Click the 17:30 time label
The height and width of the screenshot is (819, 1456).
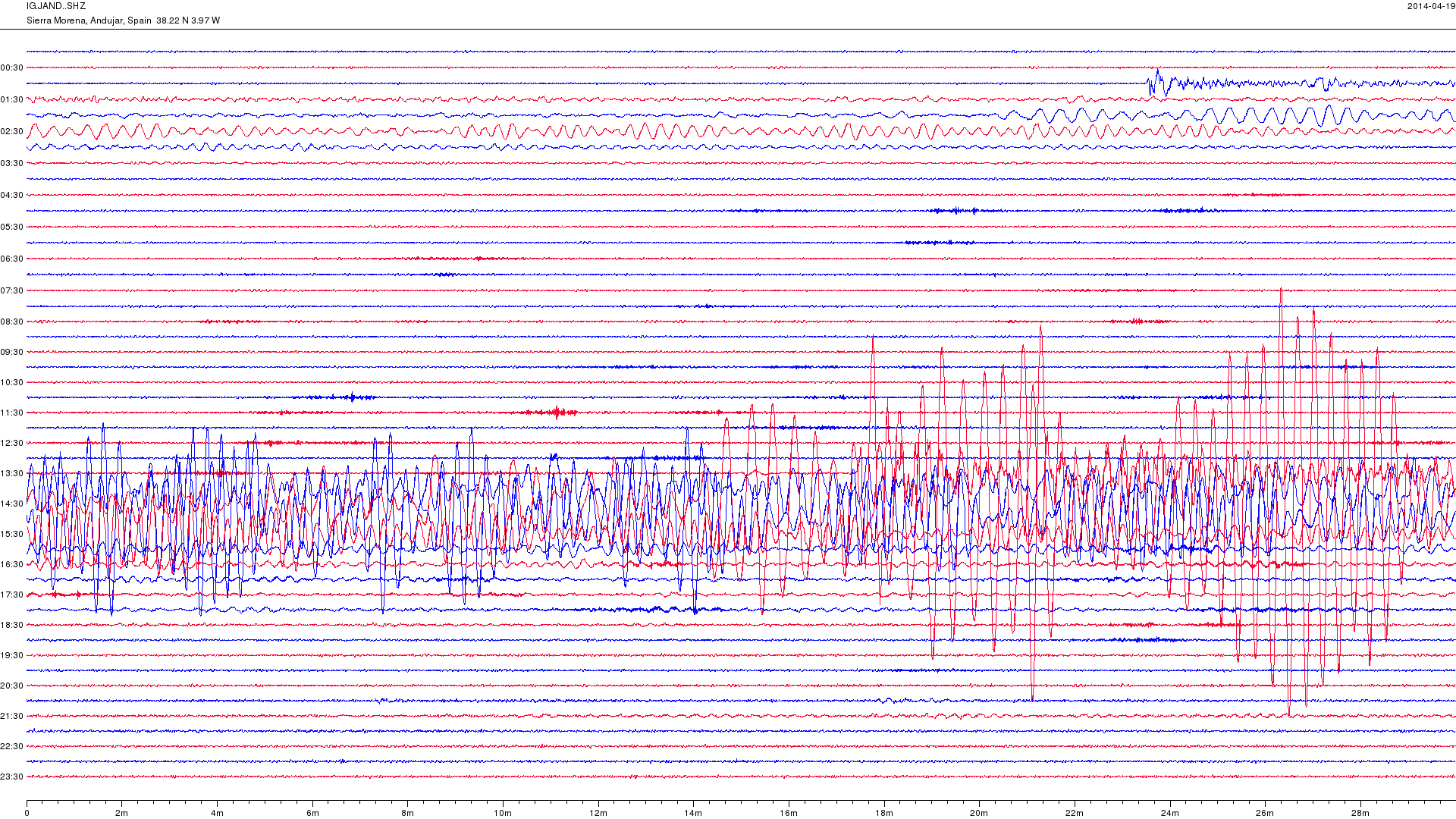click(12, 595)
